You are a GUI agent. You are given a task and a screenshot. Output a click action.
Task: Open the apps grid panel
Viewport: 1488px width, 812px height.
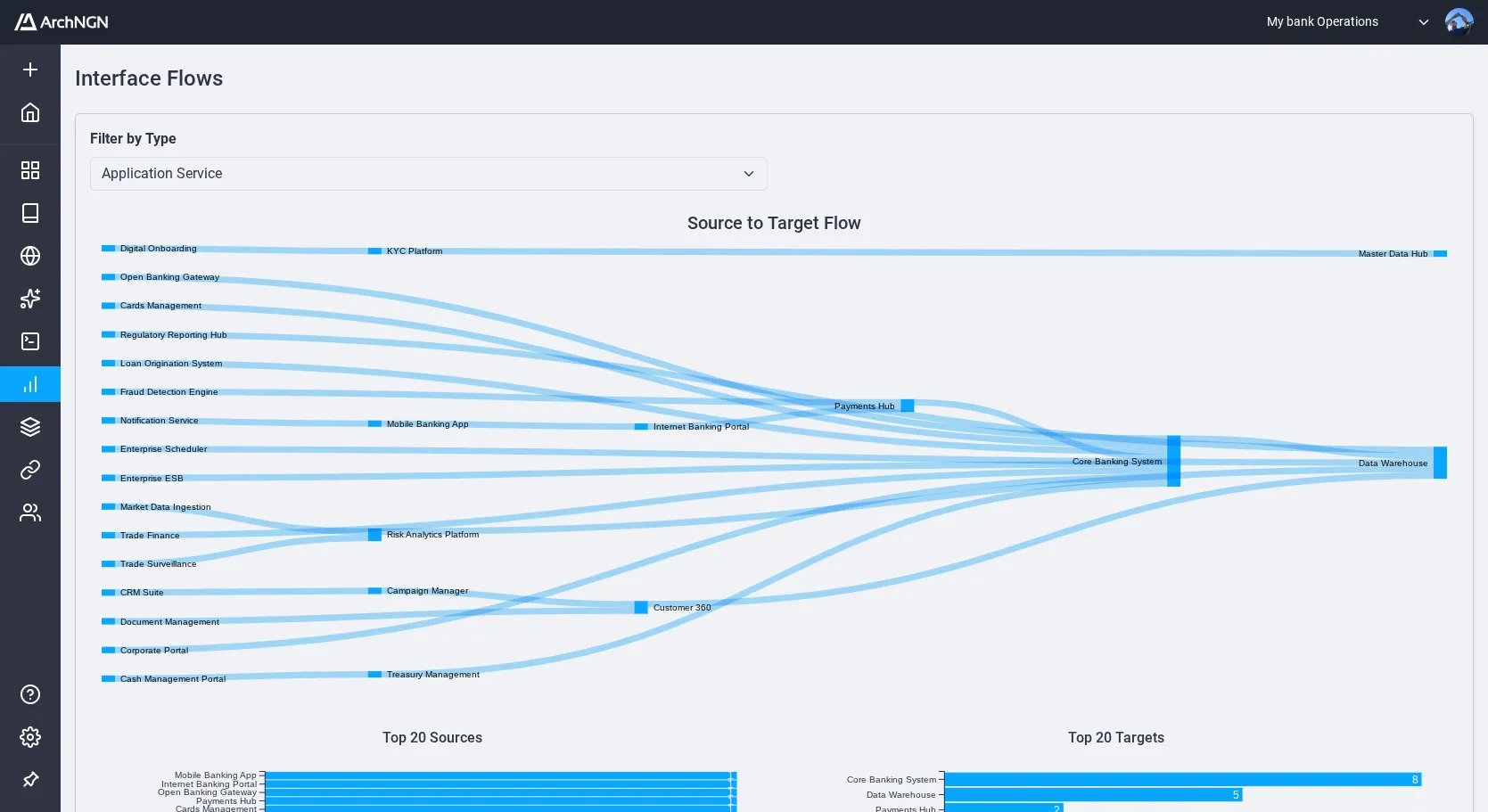pyautogui.click(x=30, y=169)
